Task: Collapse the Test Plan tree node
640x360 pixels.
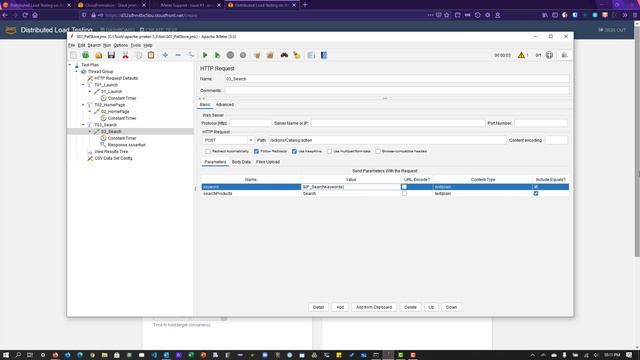Action: pos(70,65)
